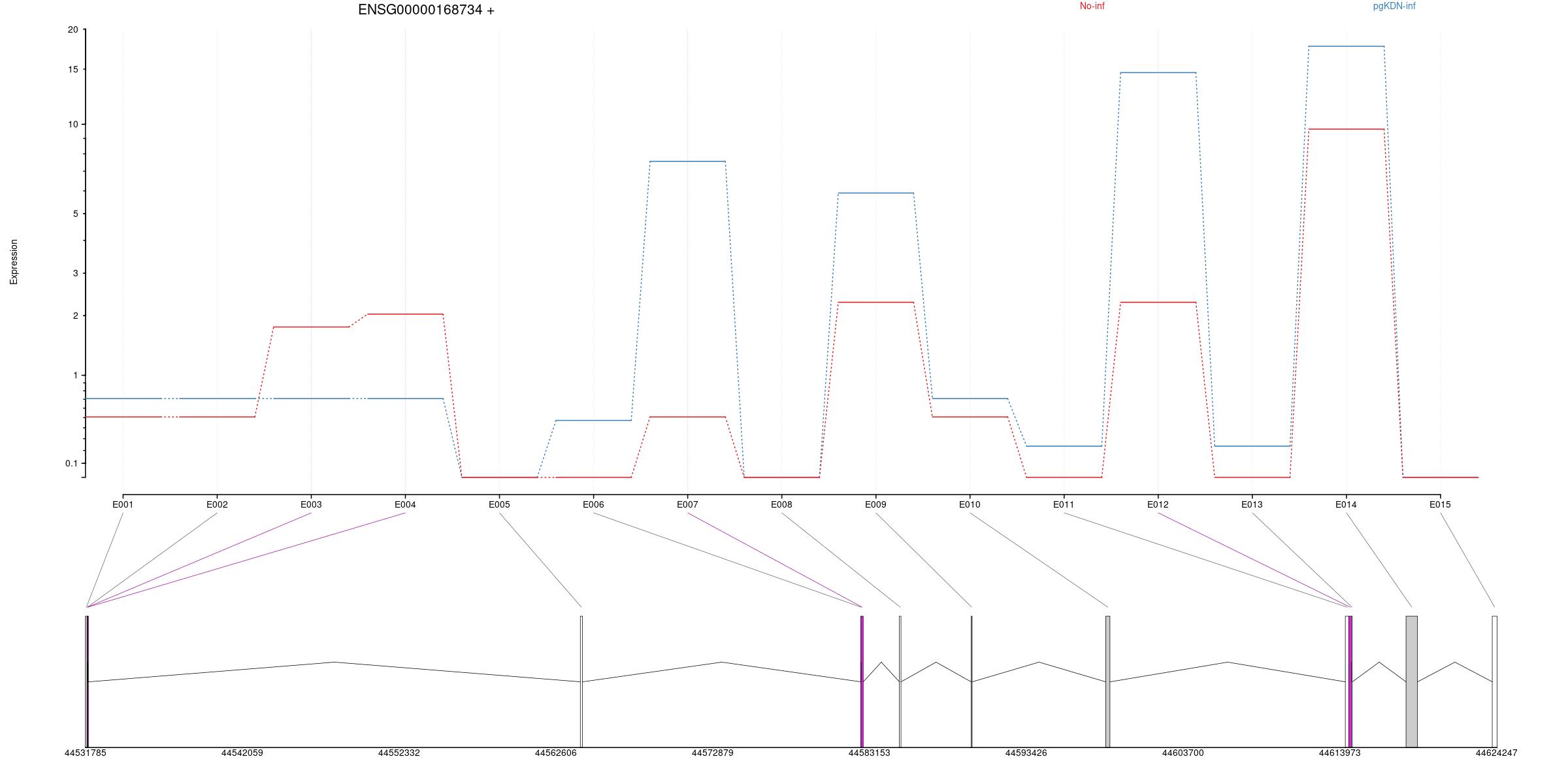
Task: Select the pgKDN-inf legend label
Action: (1394, 7)
